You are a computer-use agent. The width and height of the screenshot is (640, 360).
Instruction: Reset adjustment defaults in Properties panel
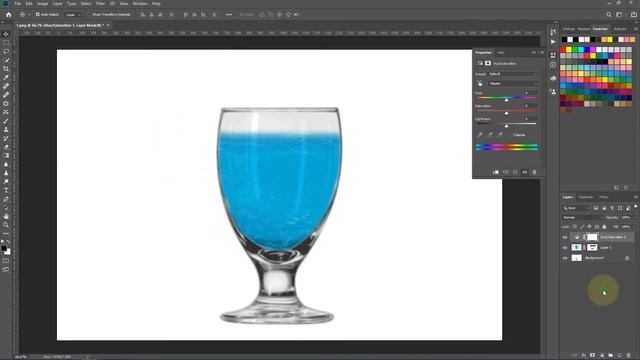(515, 172)
